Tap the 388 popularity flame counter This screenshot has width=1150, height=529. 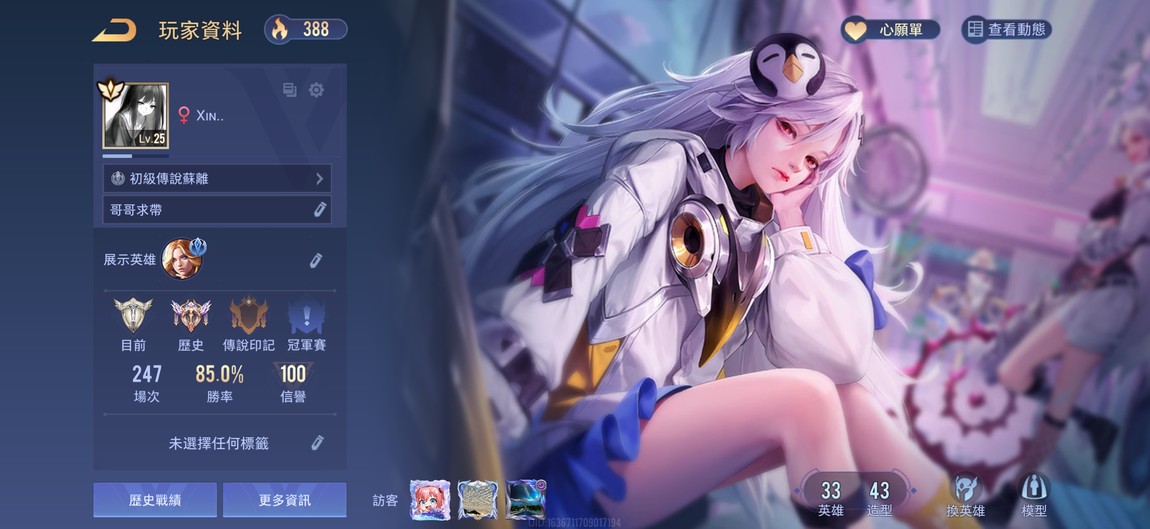[x=306, y=29]
